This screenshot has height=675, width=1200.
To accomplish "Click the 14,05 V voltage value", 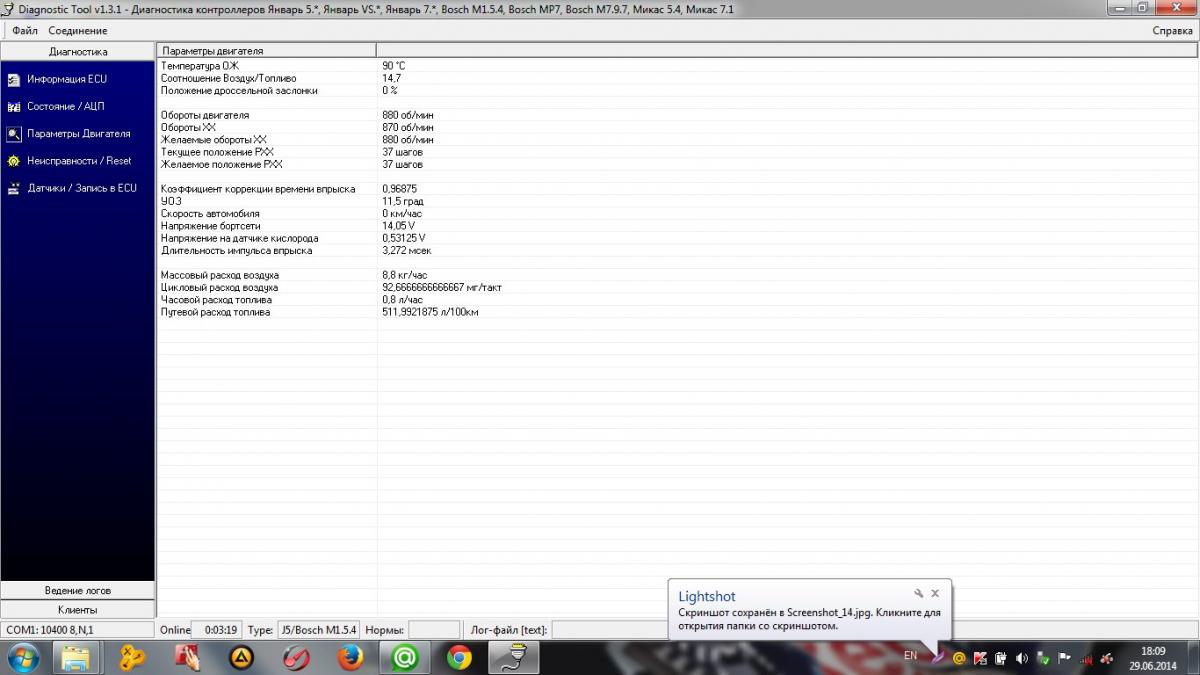I will coord(399,226).
